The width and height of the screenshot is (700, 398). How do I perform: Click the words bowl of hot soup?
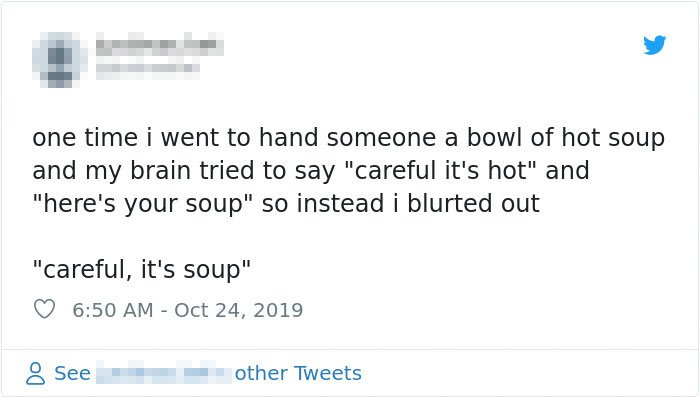pyautogui.click(x=566, y=137)
